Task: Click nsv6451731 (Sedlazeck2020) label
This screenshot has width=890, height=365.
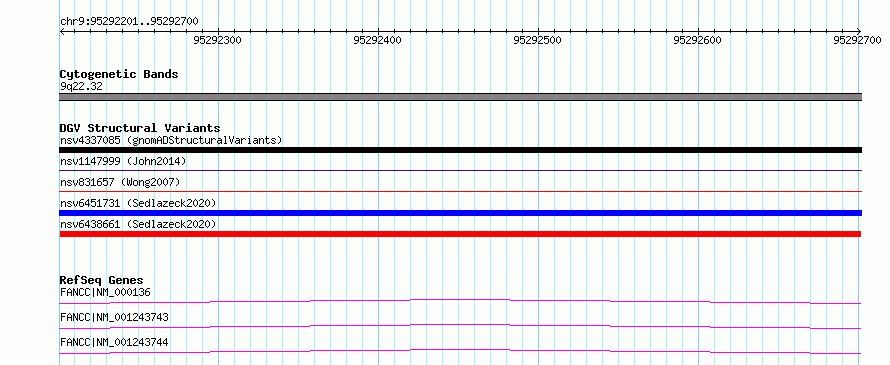Action: click(138, 203)
